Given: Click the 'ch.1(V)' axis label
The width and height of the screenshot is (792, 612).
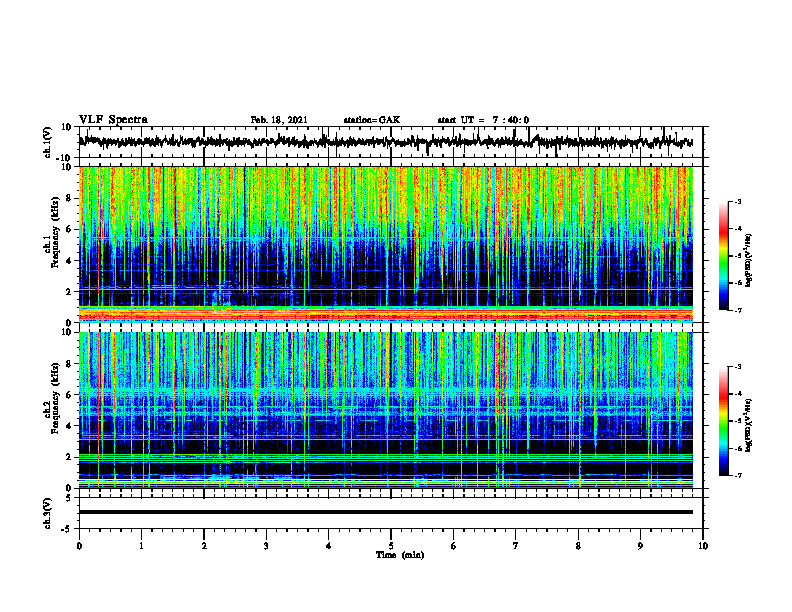Looking at the screenshot, I should (x=48, y=142).
